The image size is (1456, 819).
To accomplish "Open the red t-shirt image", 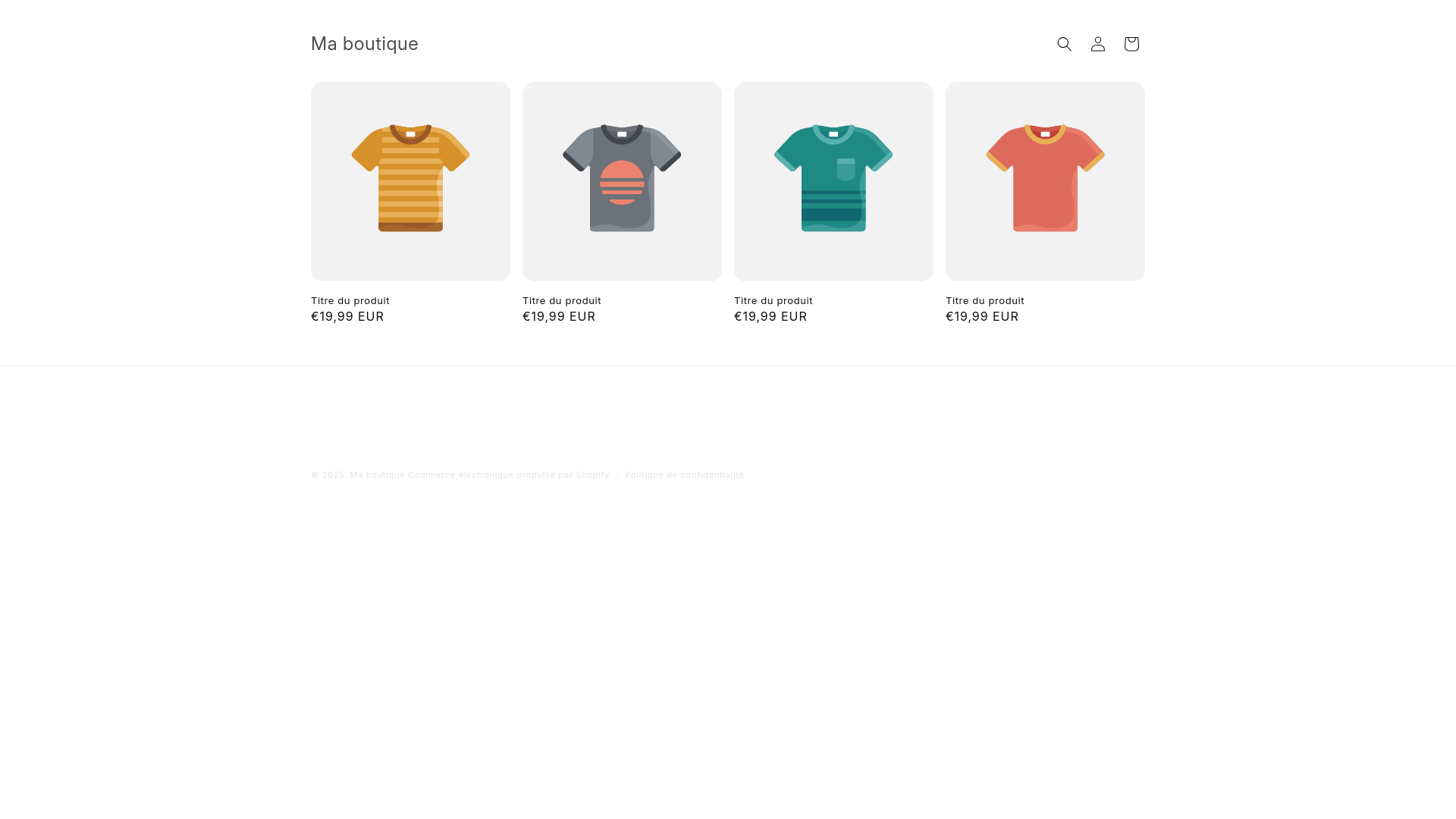I will 1045,181.
